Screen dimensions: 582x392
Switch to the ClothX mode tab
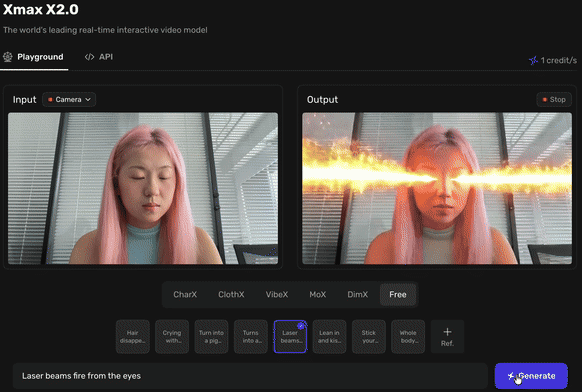click(231, 294)
